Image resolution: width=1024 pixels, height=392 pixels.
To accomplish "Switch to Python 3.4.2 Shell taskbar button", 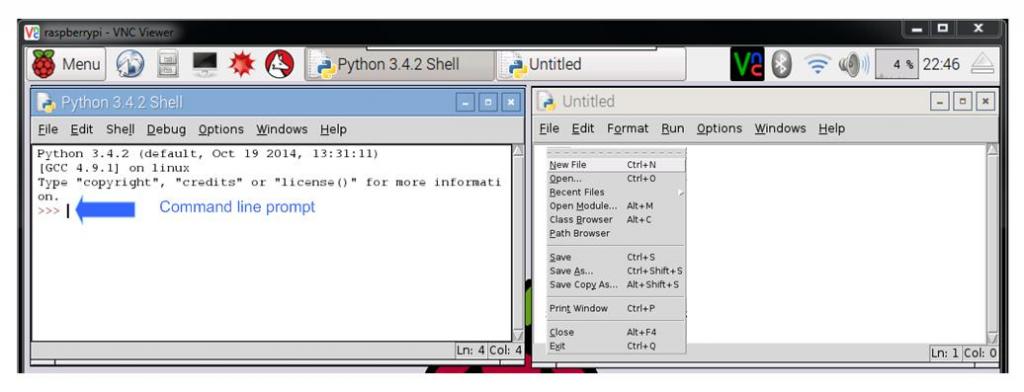I will coord(400,64).
